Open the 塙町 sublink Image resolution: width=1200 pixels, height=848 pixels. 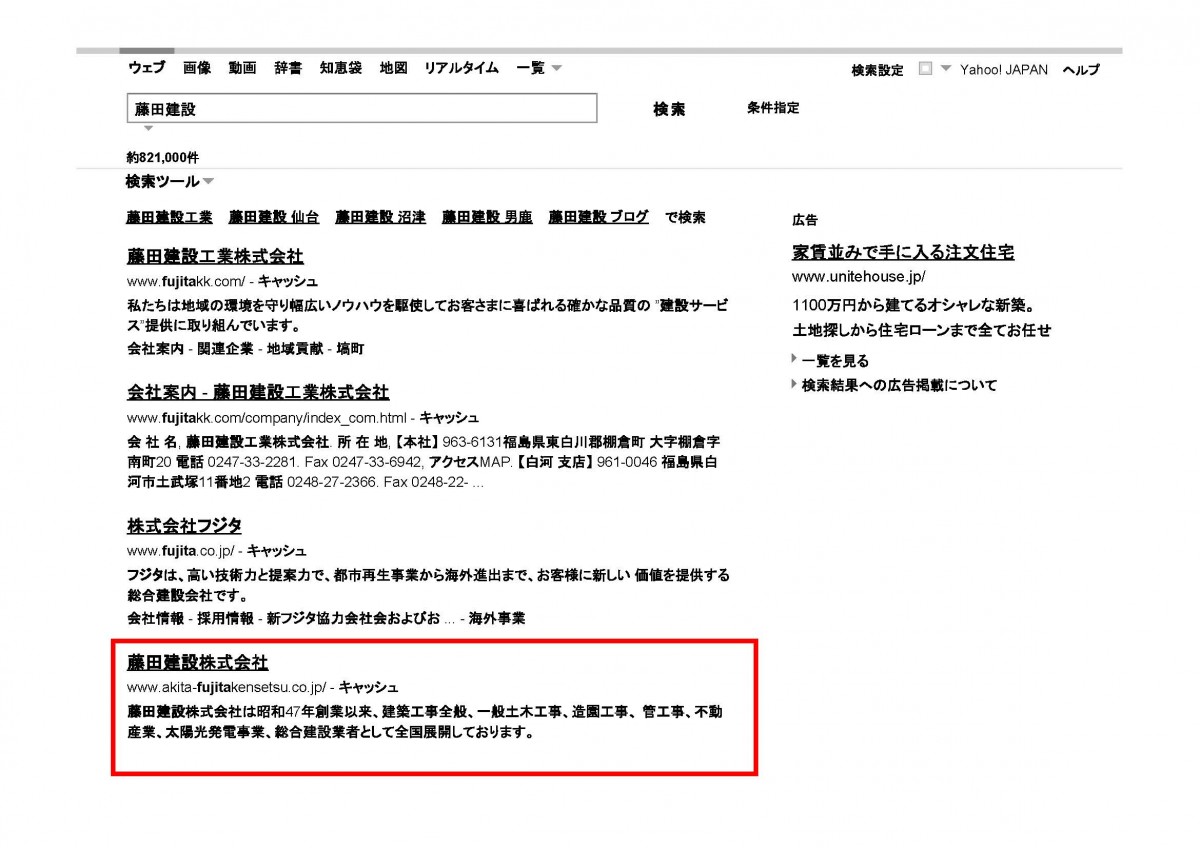coord(350,349)
